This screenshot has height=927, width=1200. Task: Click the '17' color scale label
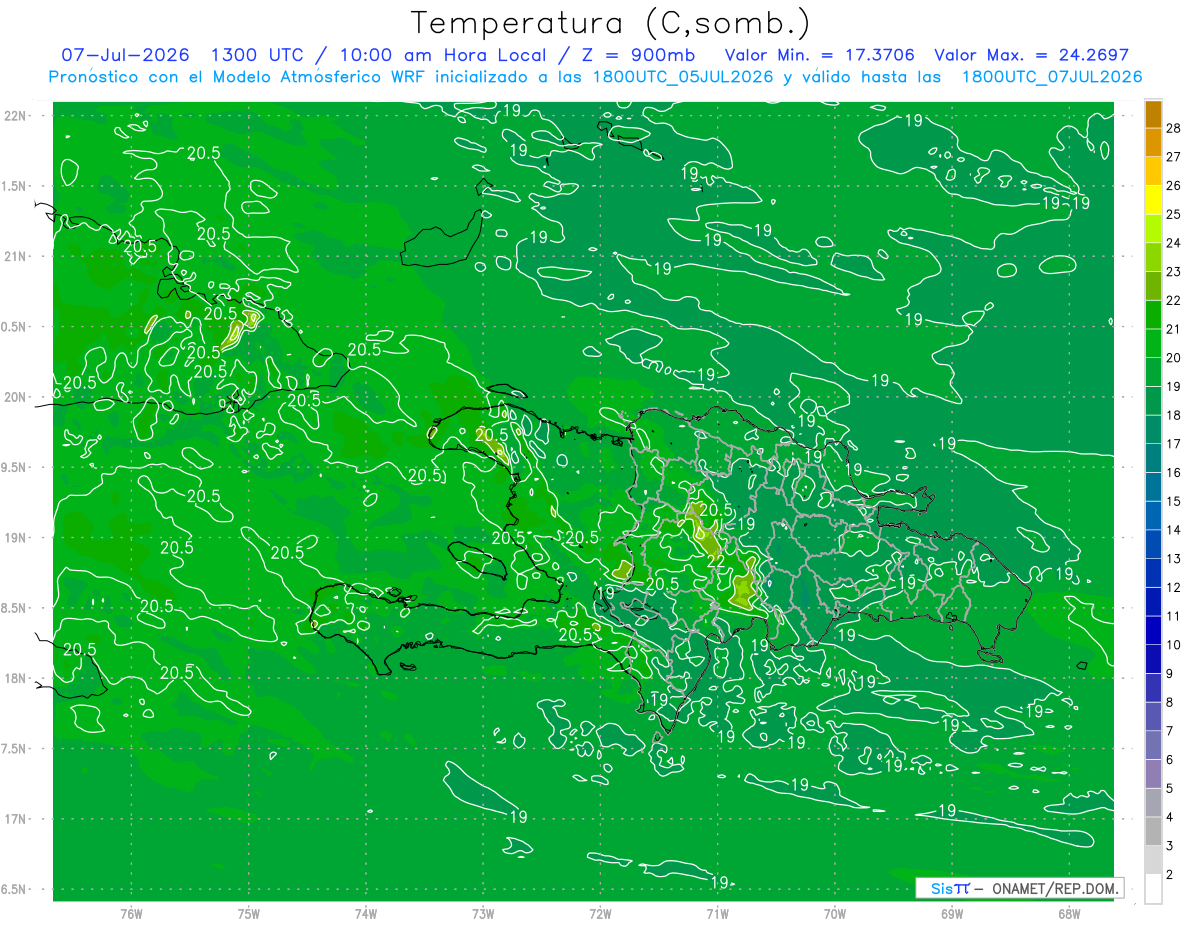[x=1173, y=444]
